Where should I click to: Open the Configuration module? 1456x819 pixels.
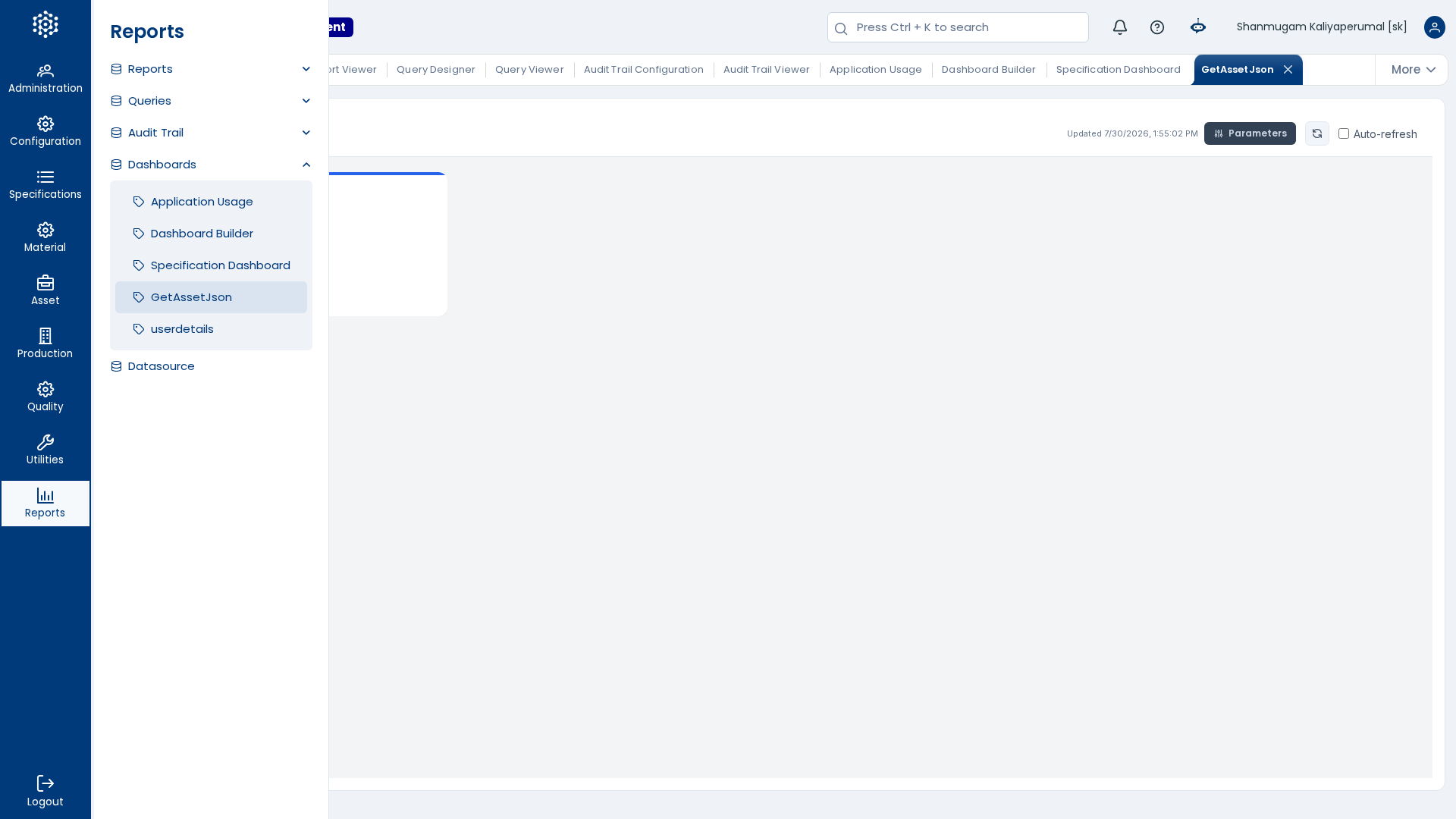[x=45, y=132]
